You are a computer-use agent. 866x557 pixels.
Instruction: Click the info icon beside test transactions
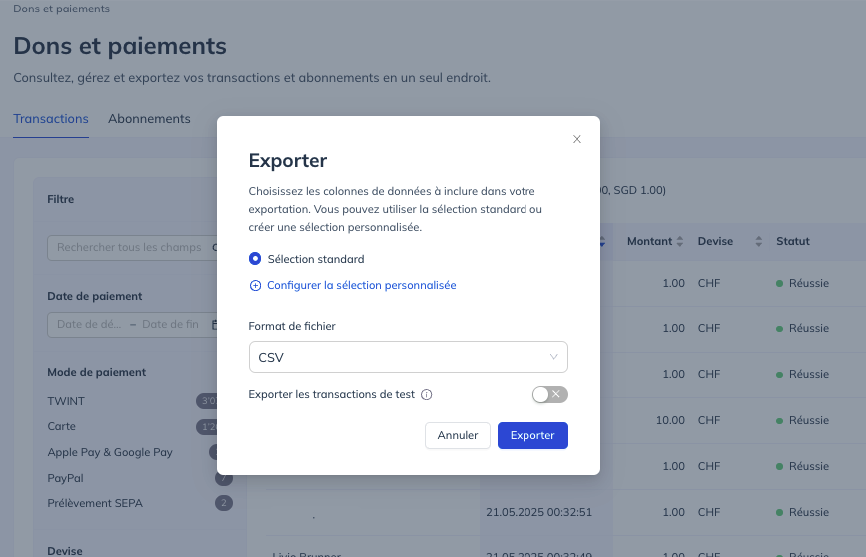coord(426,395)
